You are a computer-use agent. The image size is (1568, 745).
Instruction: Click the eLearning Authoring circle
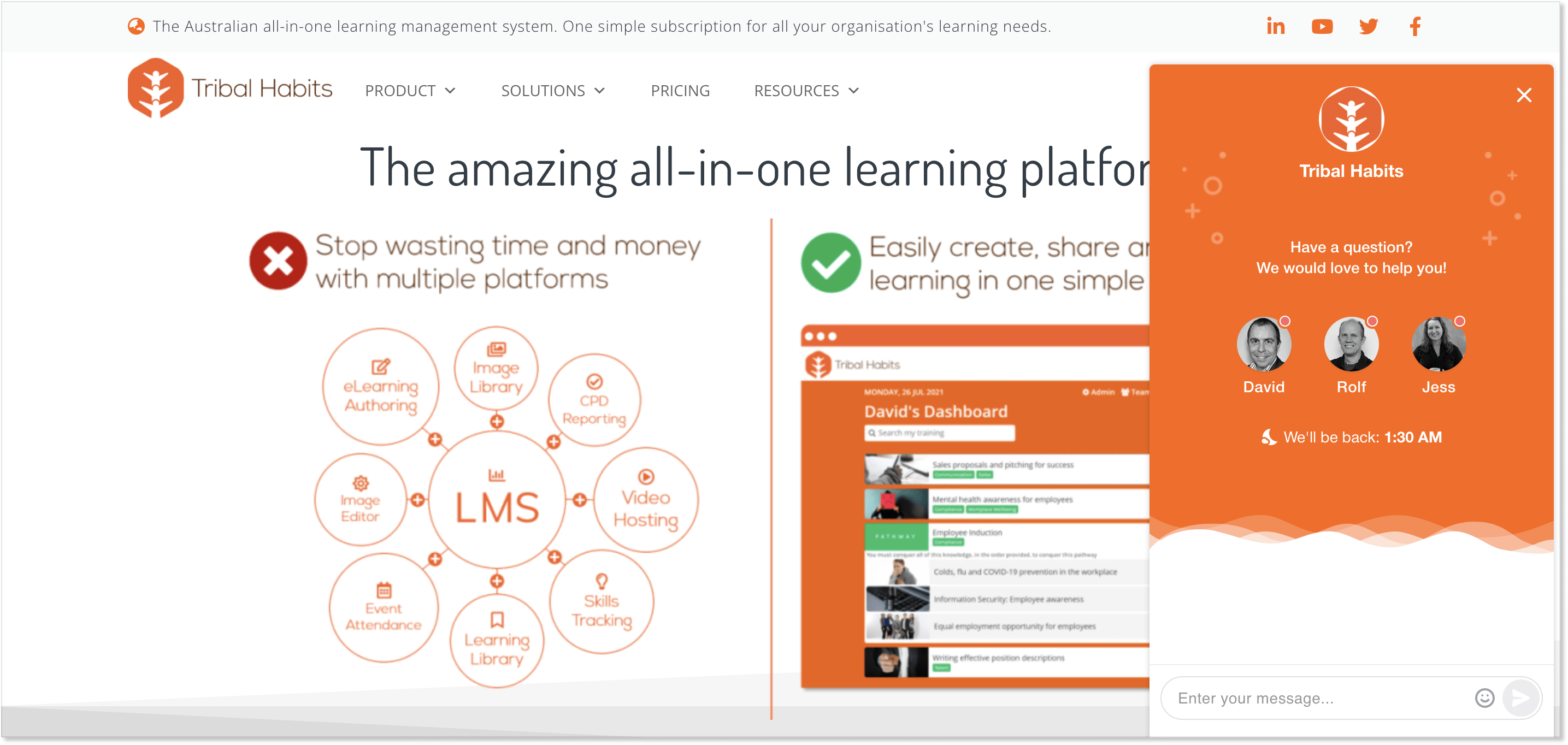point(380,387)
